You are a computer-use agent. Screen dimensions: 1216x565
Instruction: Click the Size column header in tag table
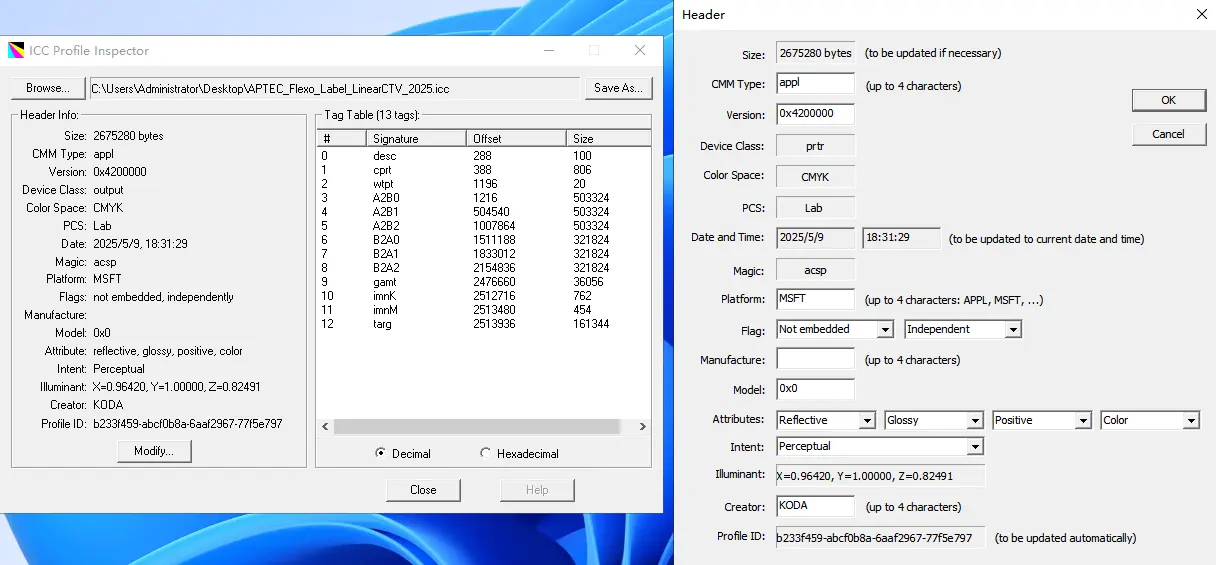[608, 139]
